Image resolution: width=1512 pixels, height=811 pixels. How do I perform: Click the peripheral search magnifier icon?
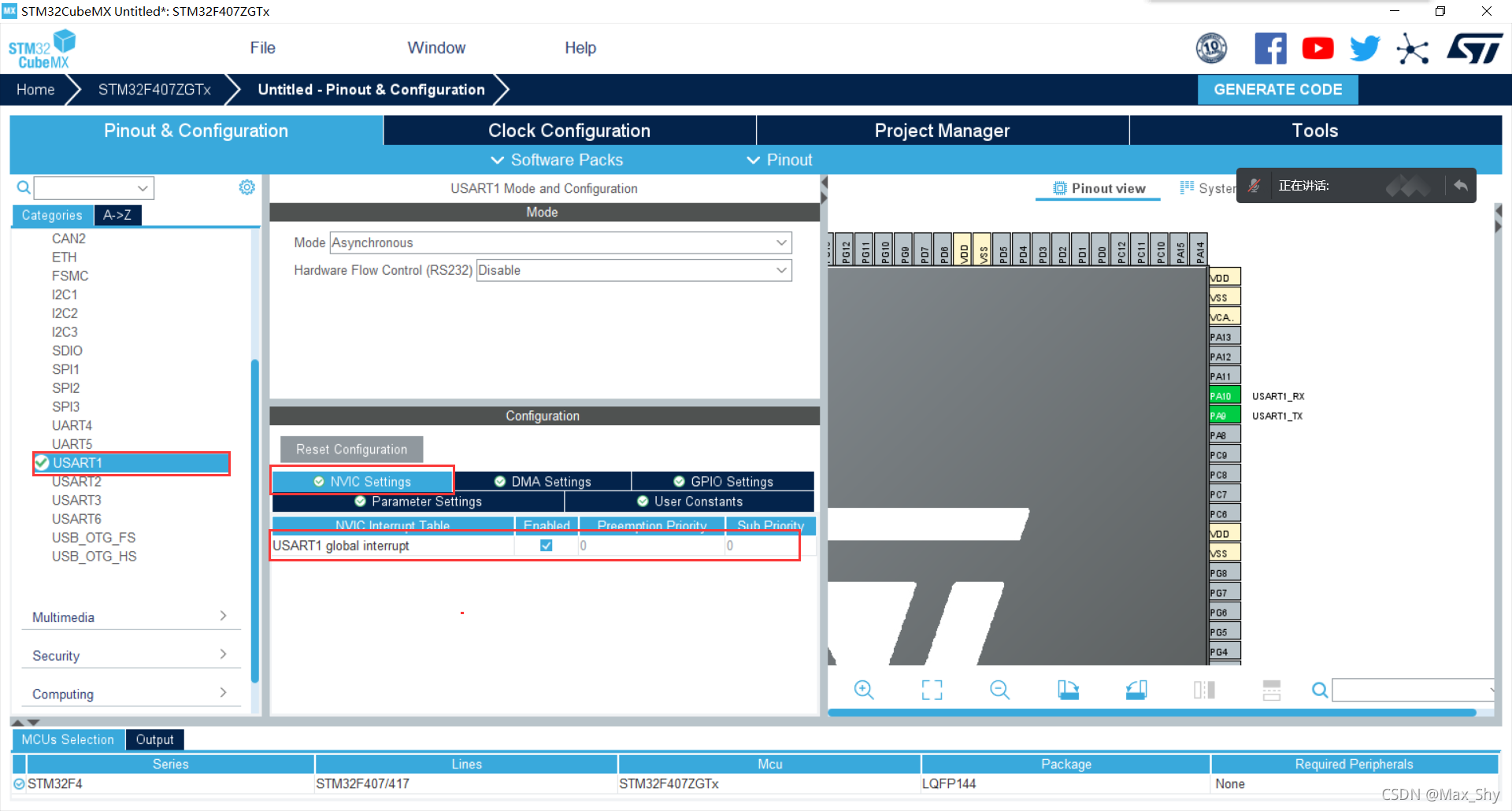tap(24, 187)
